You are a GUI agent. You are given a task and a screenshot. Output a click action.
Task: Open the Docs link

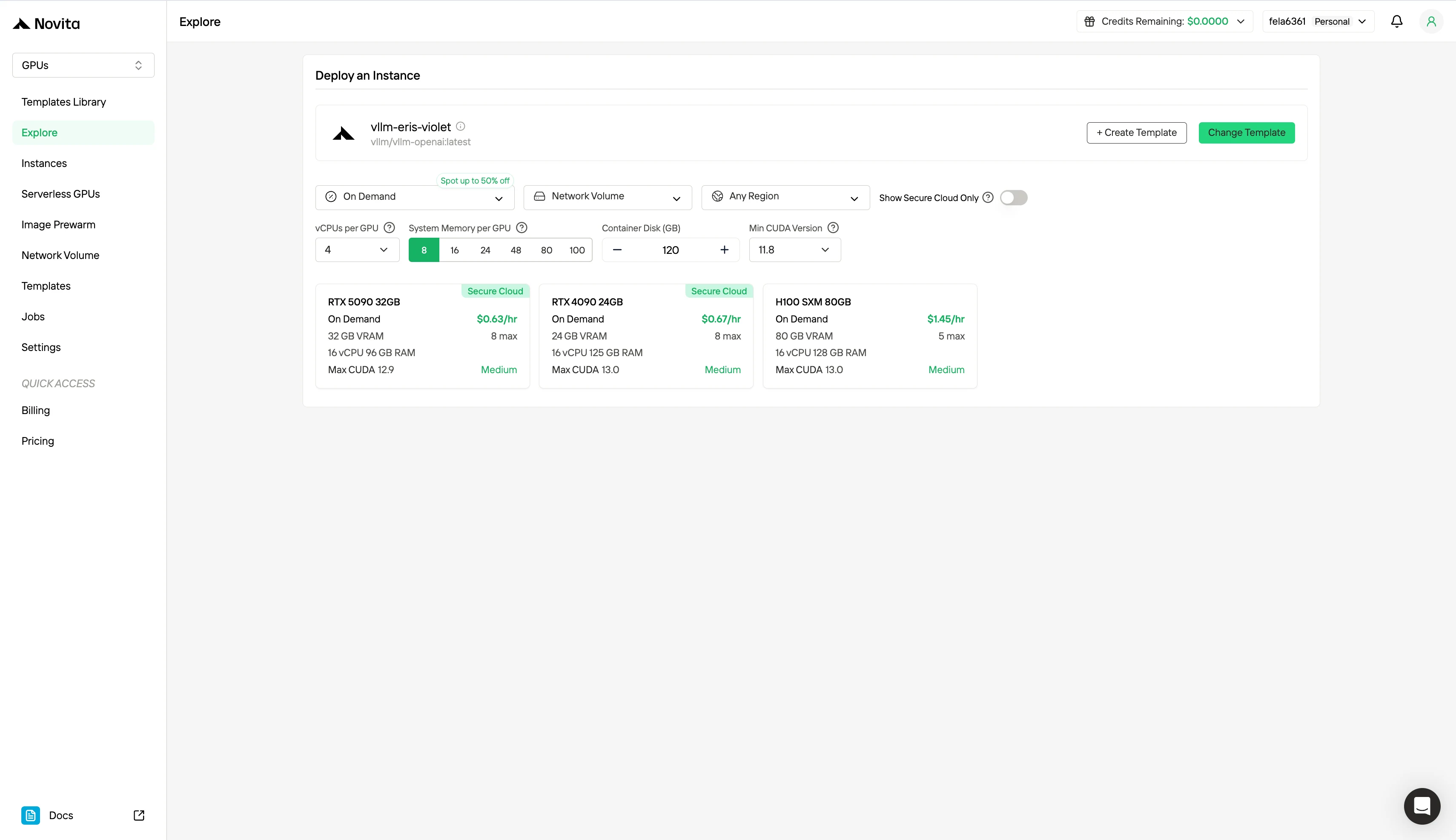(83, 815)
